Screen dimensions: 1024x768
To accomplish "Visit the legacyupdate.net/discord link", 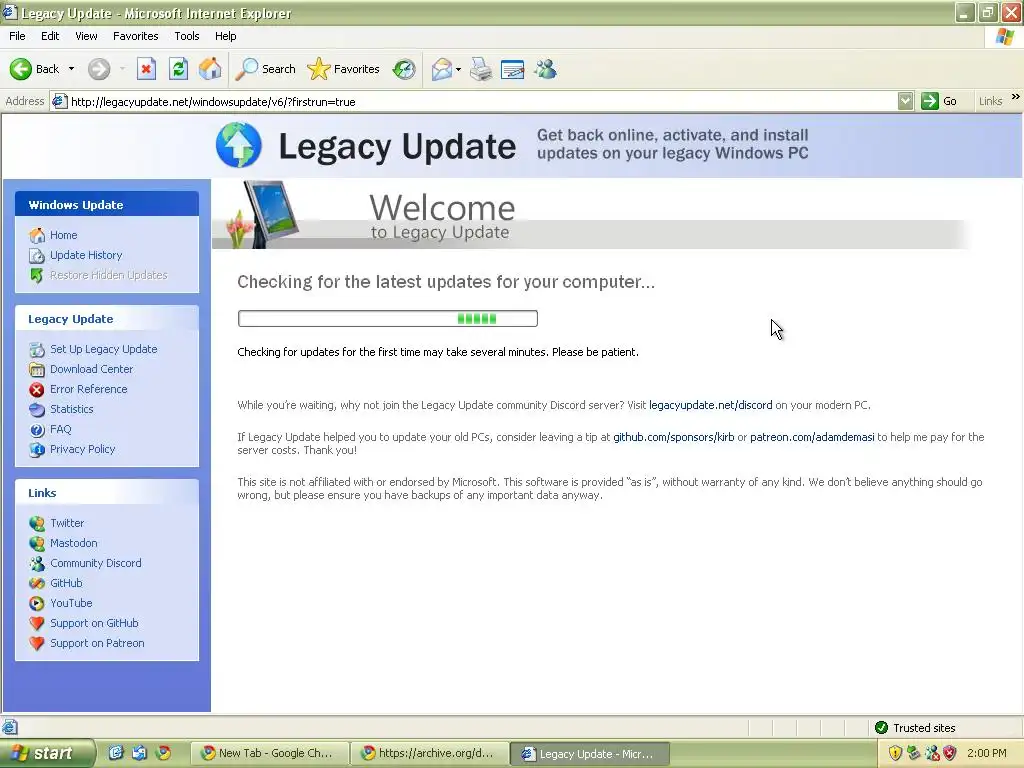I will pyautogui.click(x=711, y=406).
